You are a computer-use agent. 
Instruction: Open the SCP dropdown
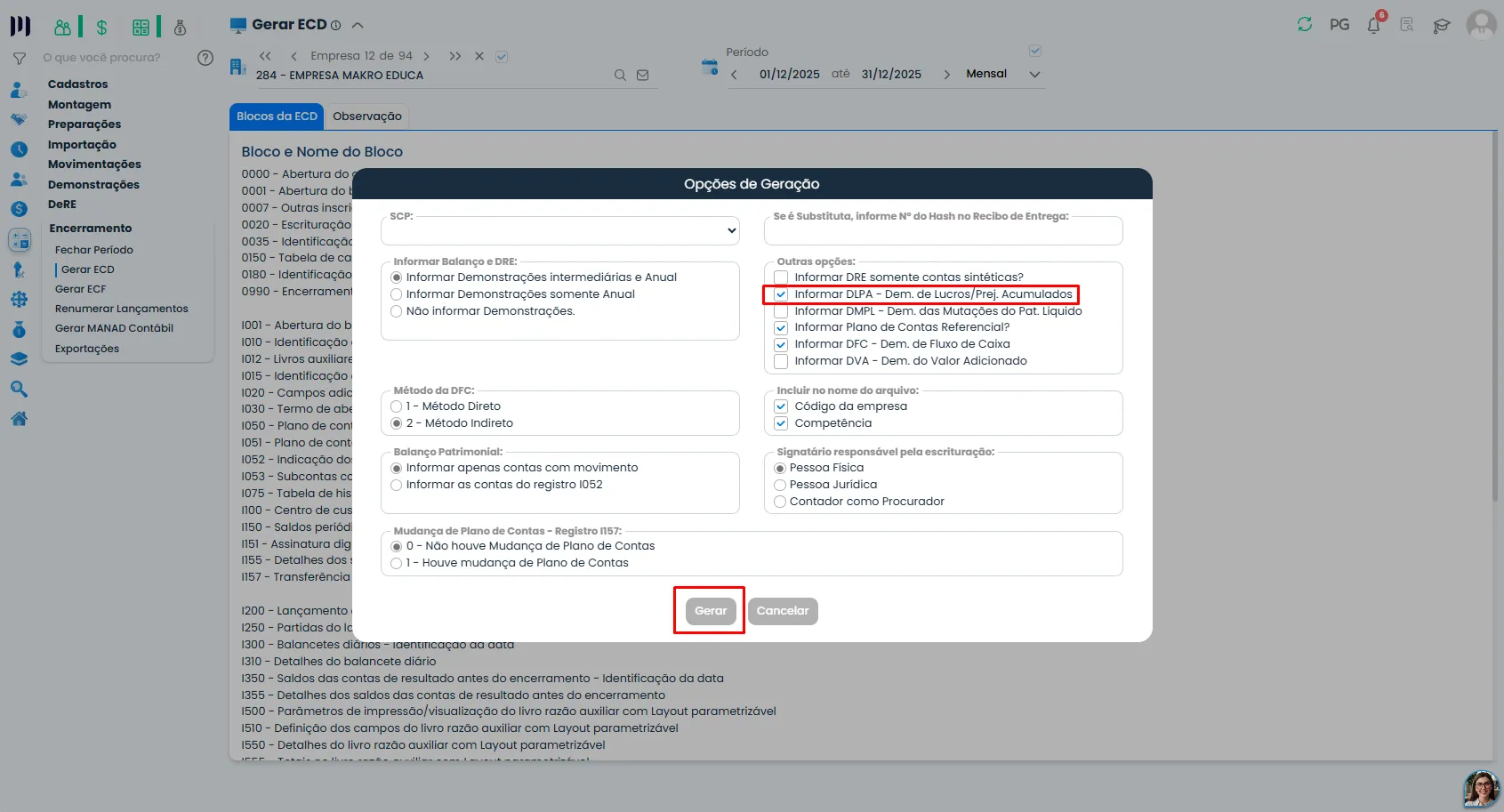pos(560,230)
